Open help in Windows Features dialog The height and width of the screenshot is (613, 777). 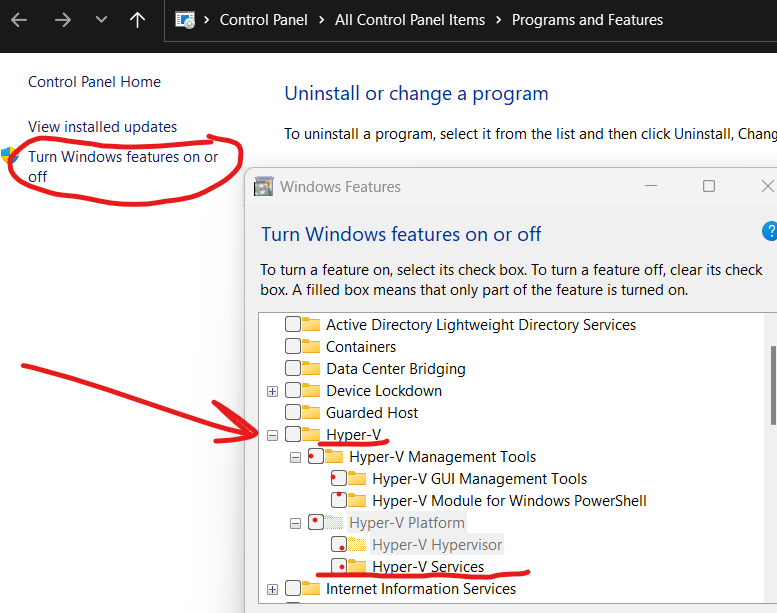[x=770, y=231]
